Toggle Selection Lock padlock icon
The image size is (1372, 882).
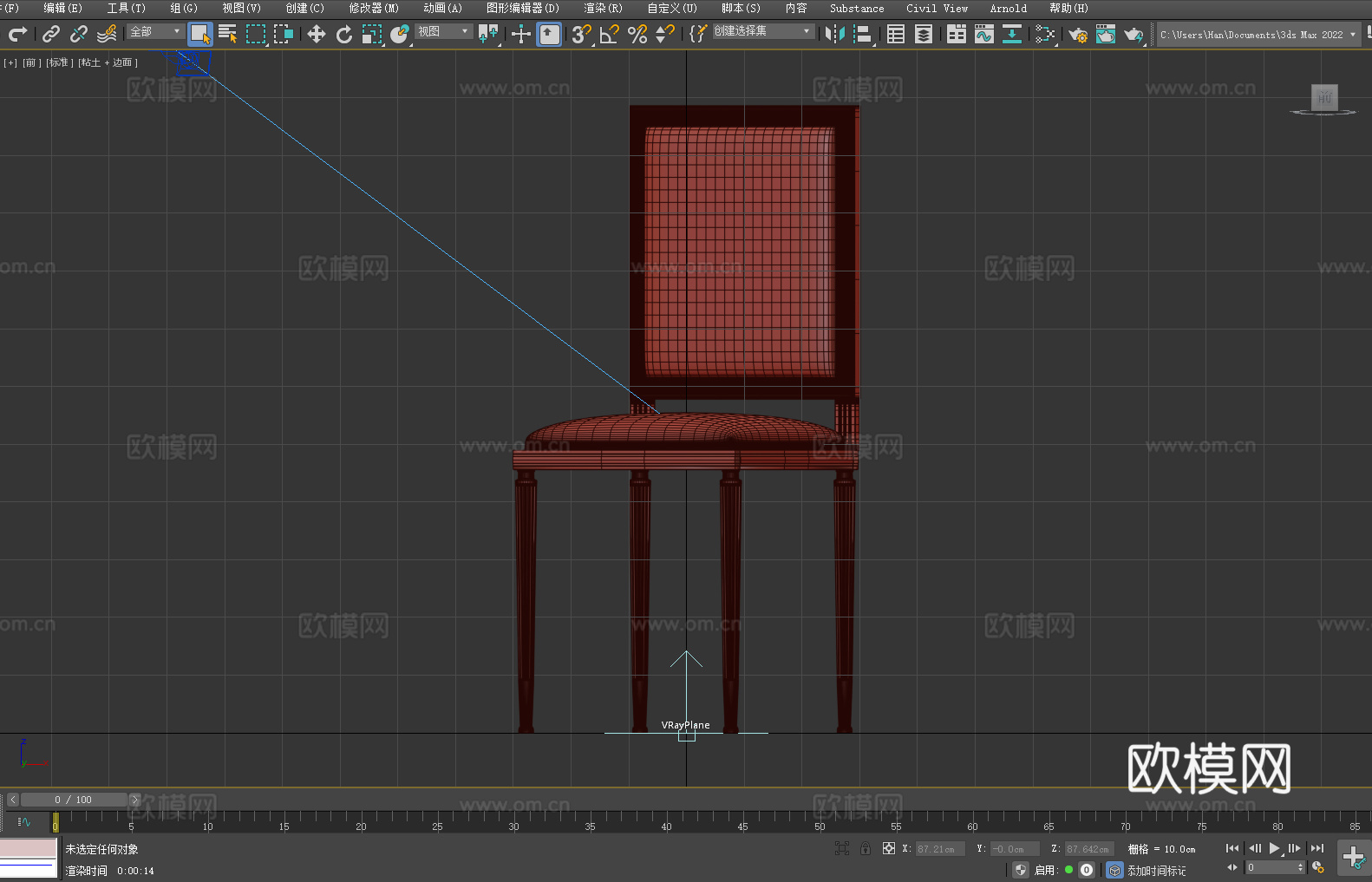[866, 848]
